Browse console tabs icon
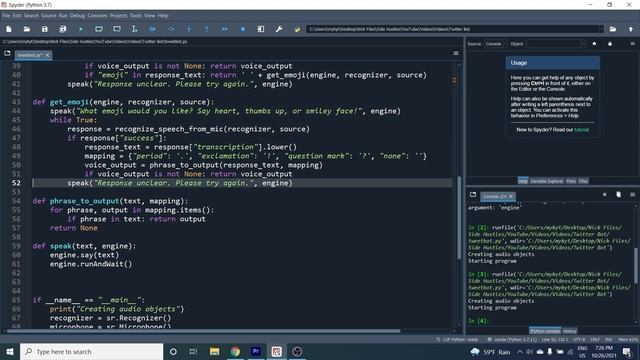 tap(473, 195)
